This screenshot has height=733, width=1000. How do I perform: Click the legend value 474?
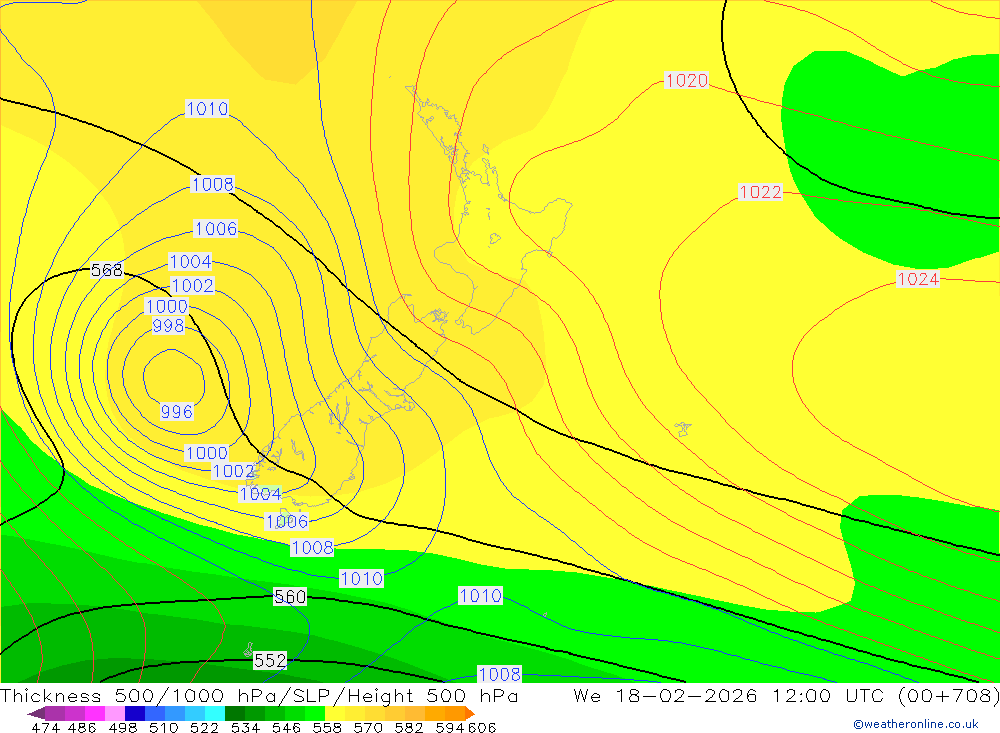click(45, 727)
